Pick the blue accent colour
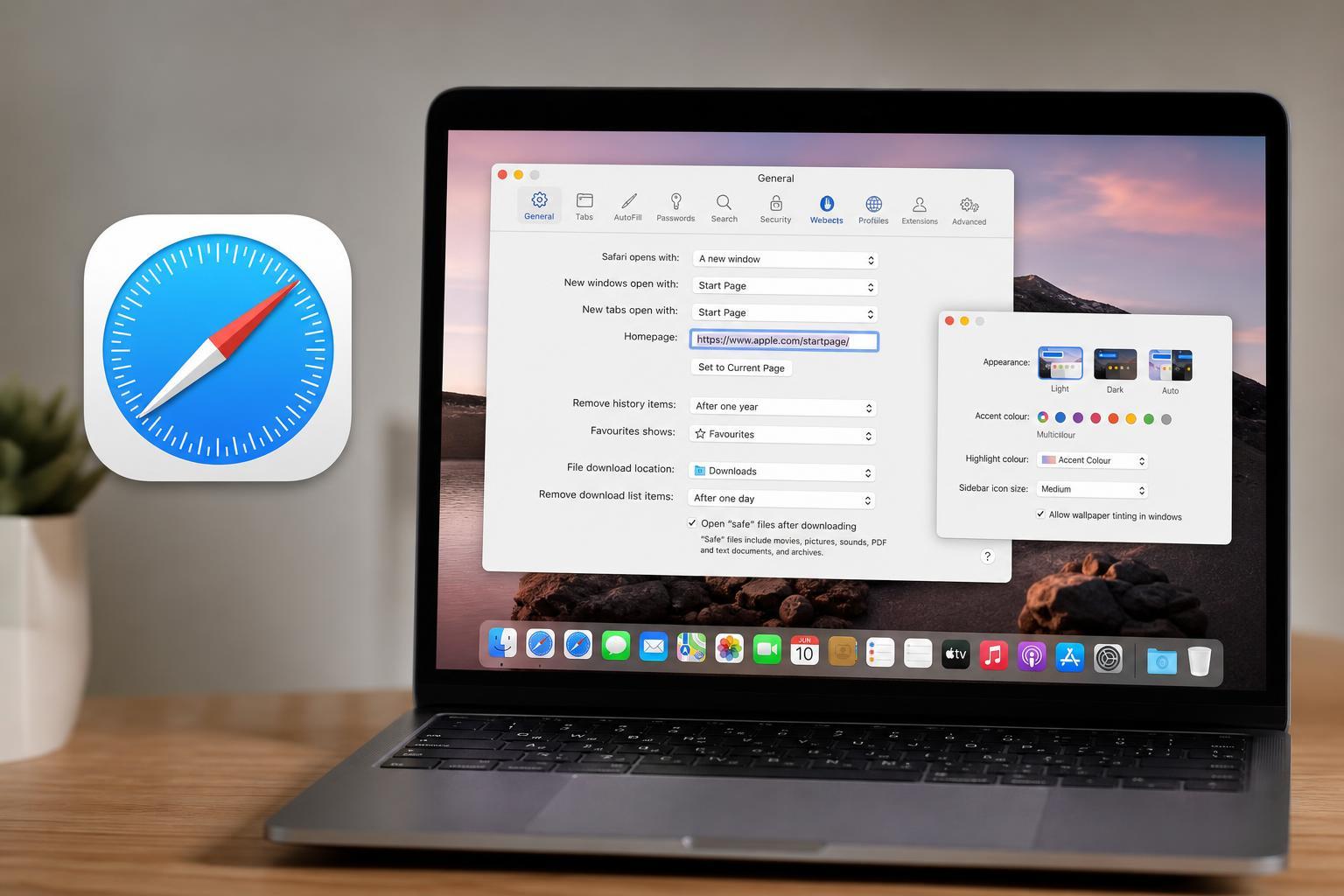The image size is (1344, 896). (1060, 417)
